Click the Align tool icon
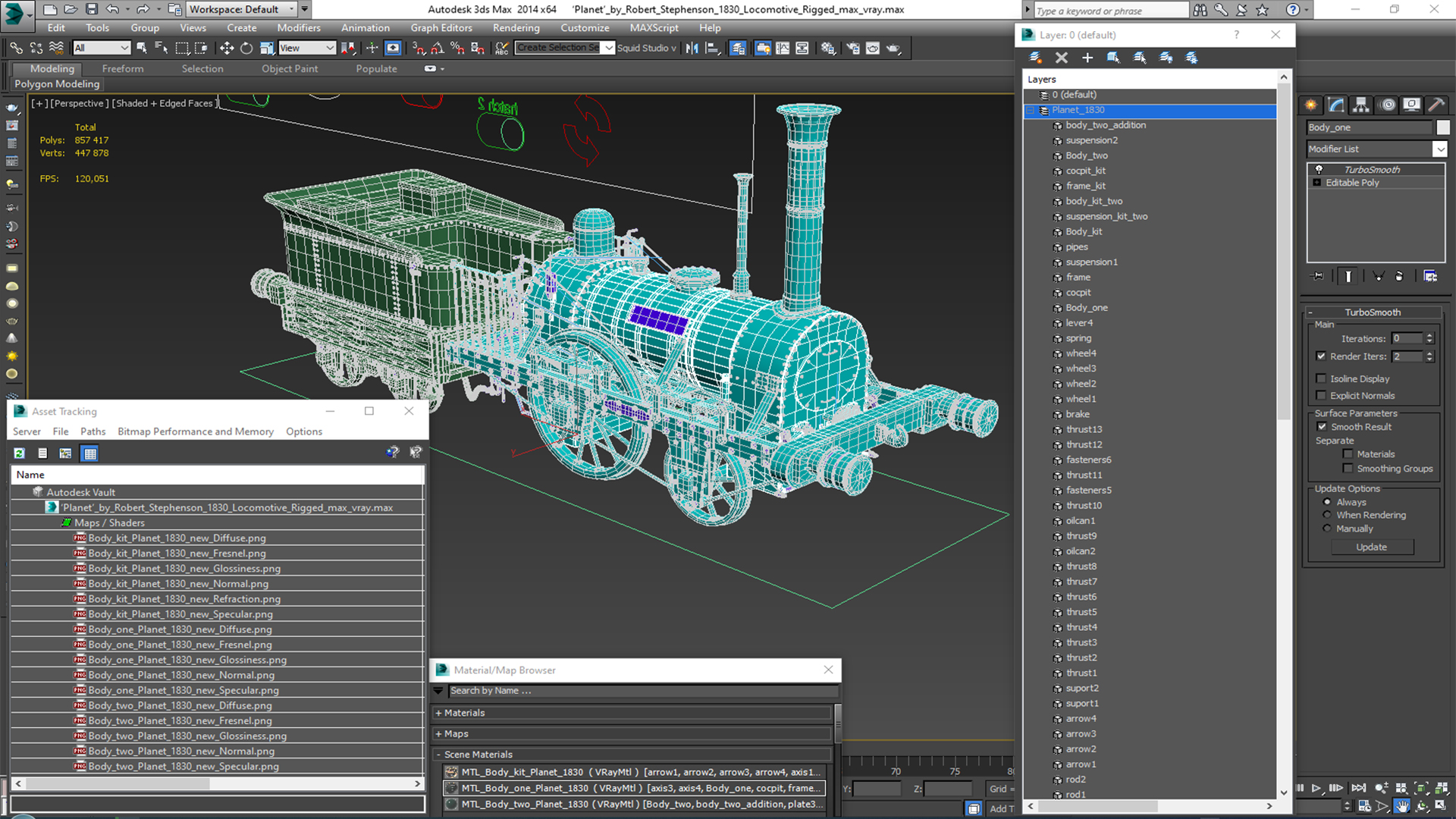 click(x=712, y=48)
